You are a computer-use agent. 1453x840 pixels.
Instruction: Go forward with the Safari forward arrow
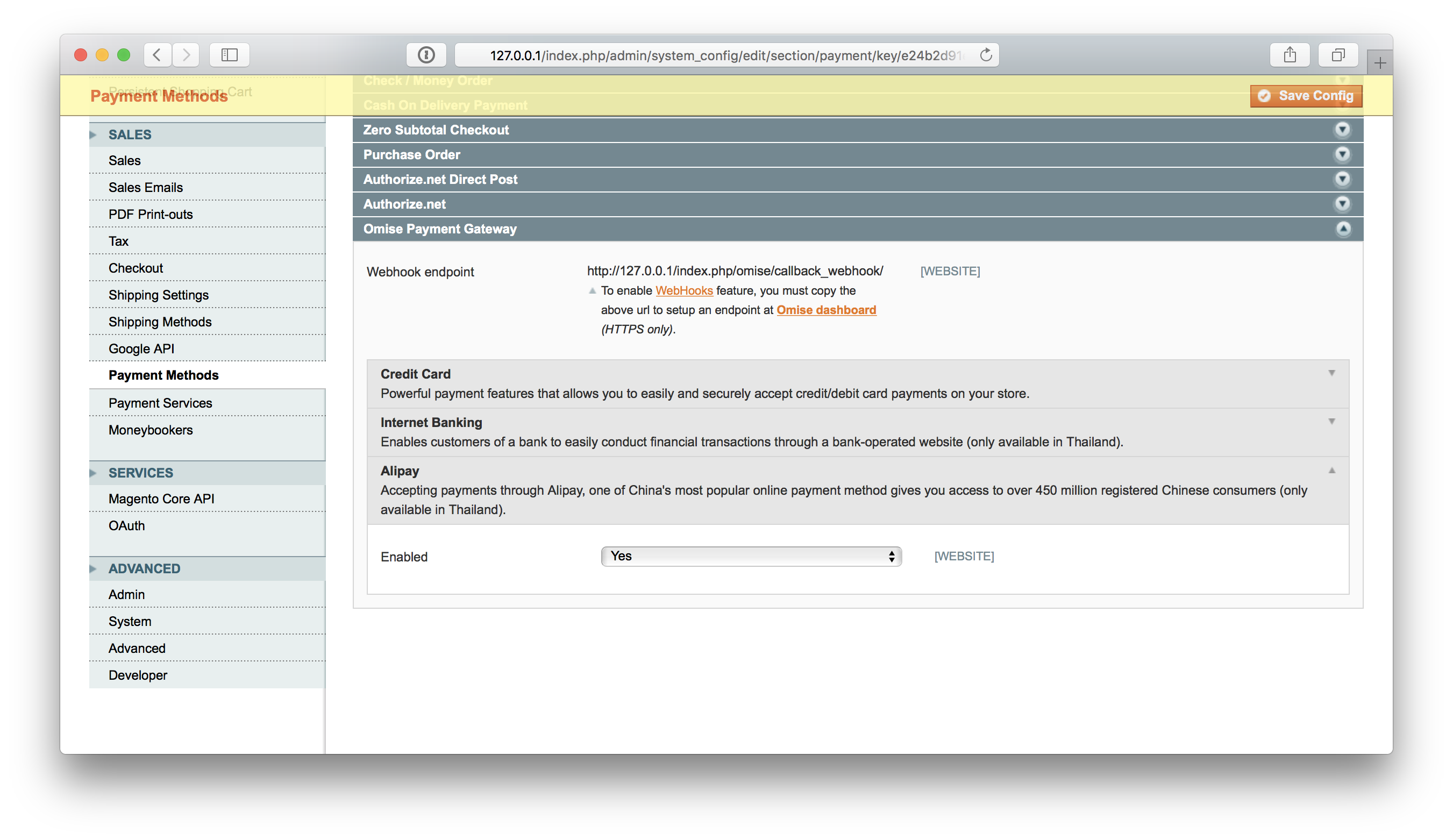[x=186, y=55]
